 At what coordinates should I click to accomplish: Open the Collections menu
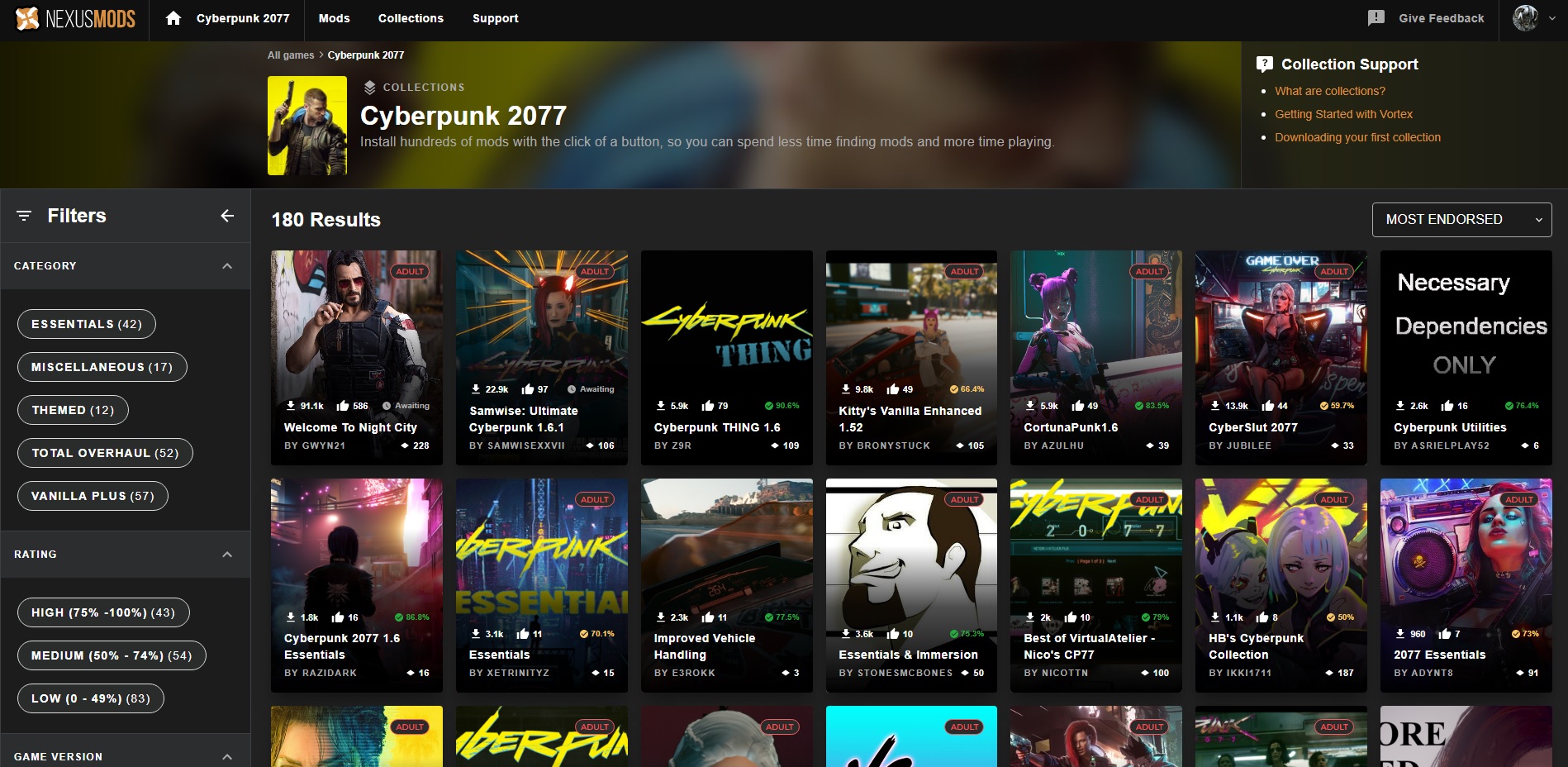(x=411, y=18)
